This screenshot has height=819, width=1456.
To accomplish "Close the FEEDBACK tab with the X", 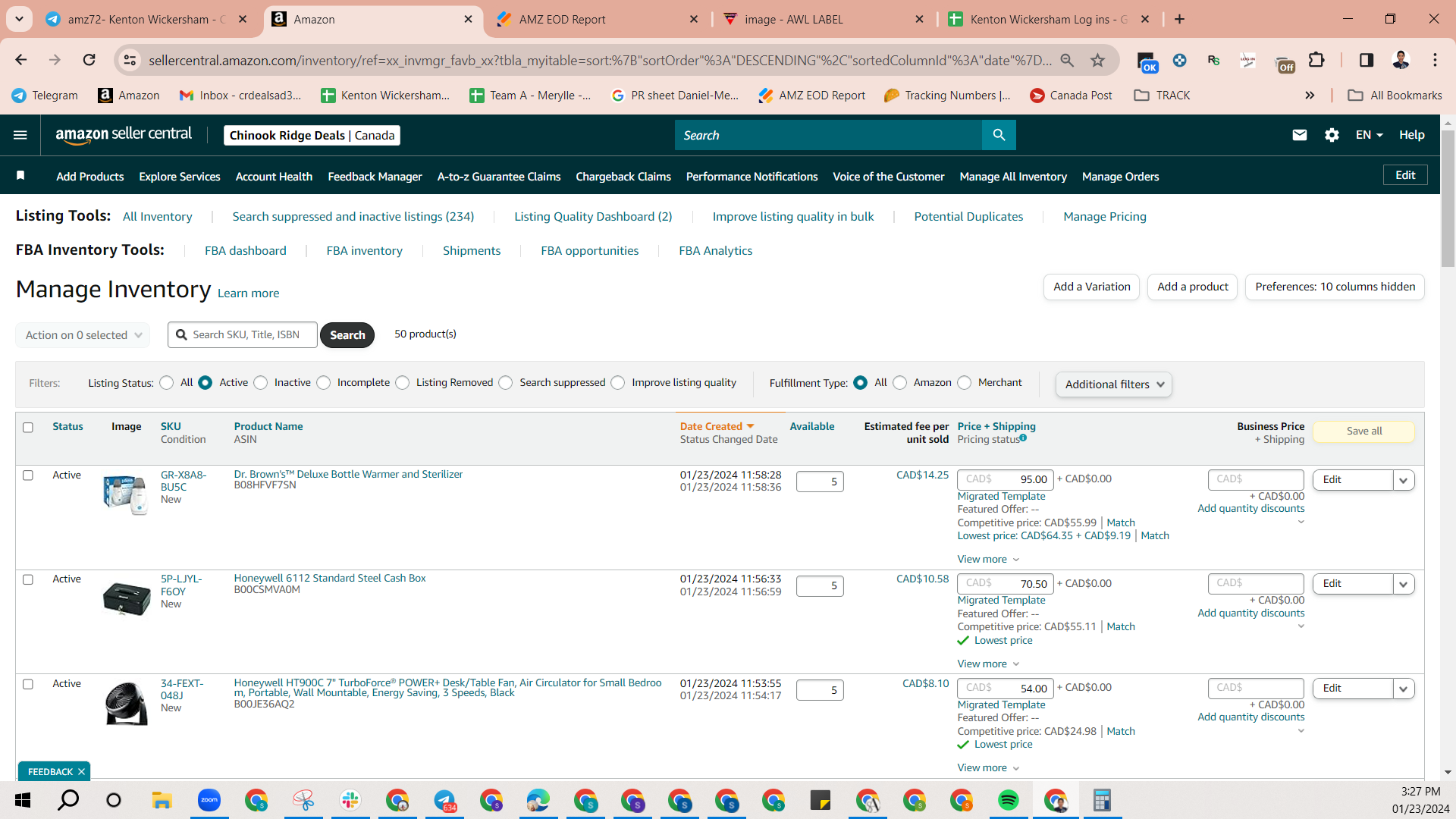I will click(81, 772).
